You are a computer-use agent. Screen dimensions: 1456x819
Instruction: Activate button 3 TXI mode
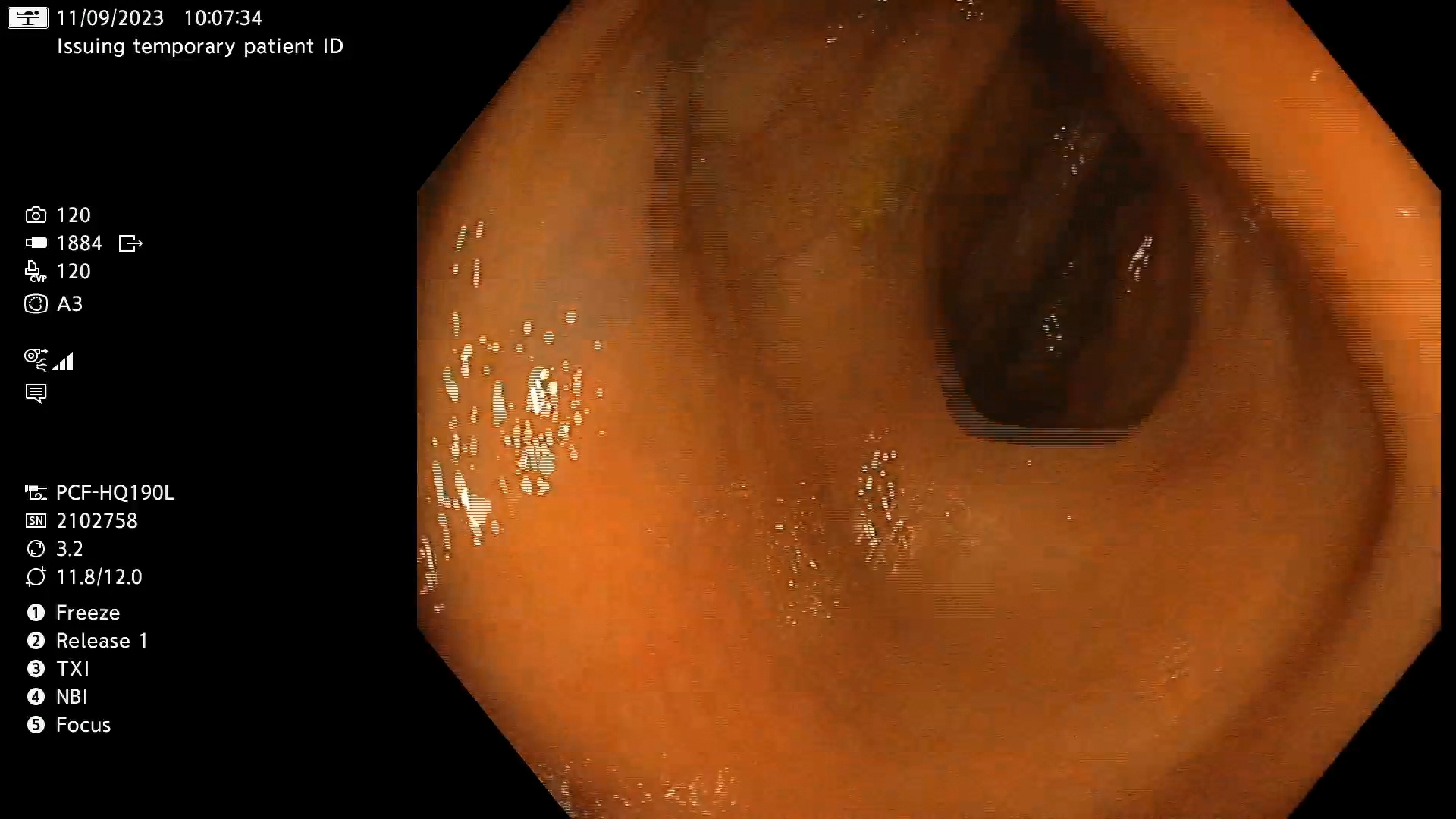click(58, 669)
